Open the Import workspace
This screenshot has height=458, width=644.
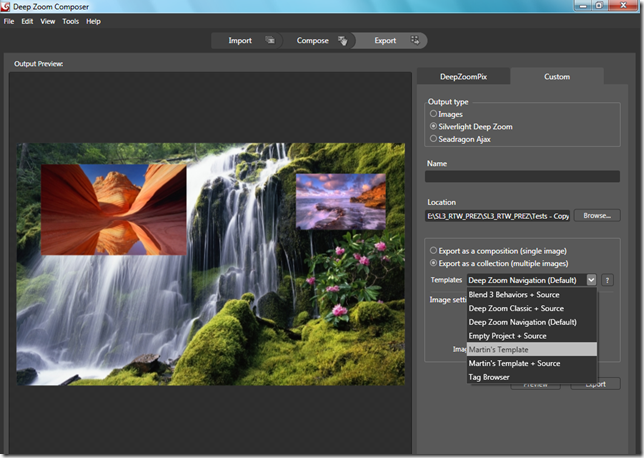click(x=240, y=41)
